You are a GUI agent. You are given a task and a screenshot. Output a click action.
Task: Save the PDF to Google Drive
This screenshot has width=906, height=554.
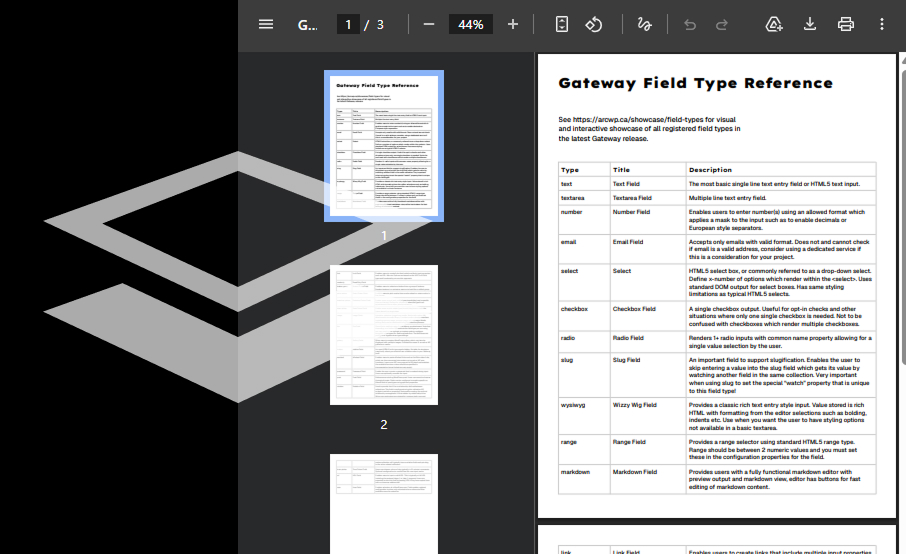click(x=774, y=24)
